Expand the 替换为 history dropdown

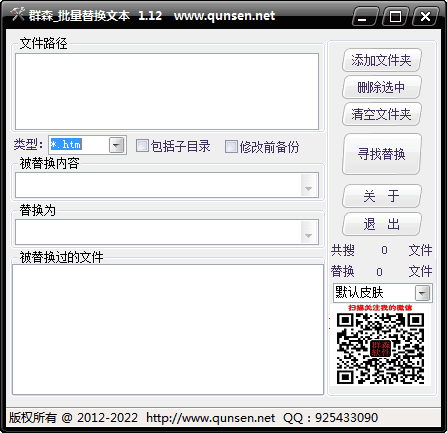click(308, 232)
